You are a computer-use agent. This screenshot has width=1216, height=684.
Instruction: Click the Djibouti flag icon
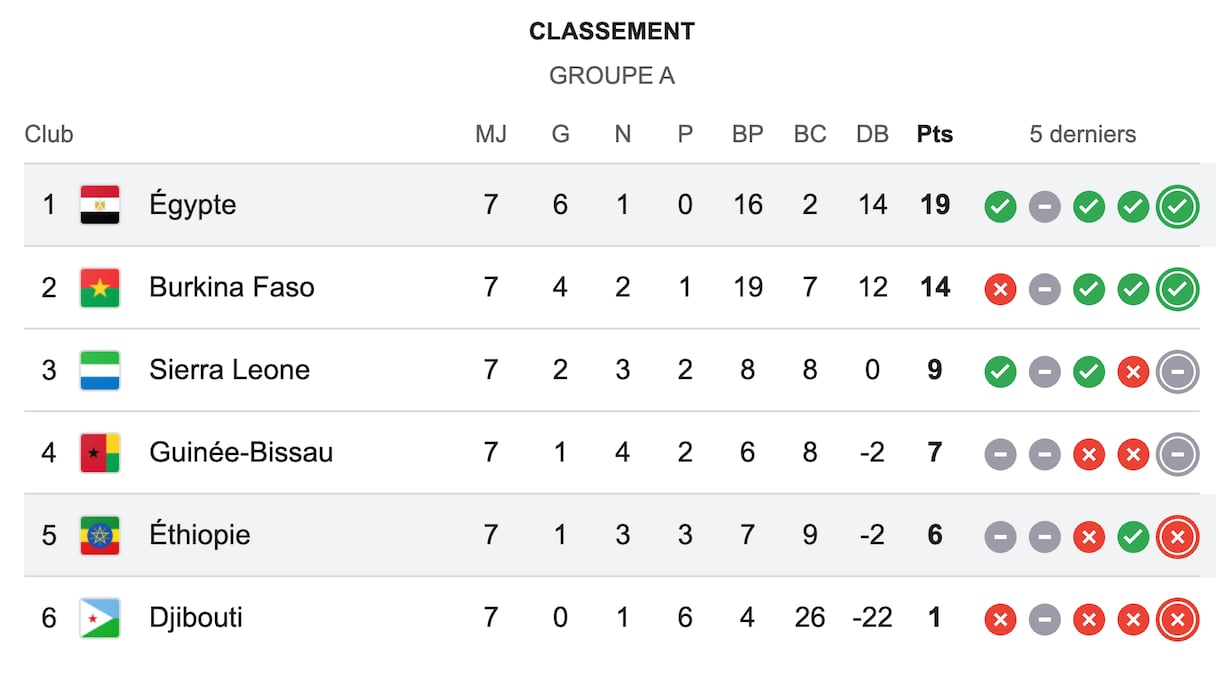click(x=100, y=618)
